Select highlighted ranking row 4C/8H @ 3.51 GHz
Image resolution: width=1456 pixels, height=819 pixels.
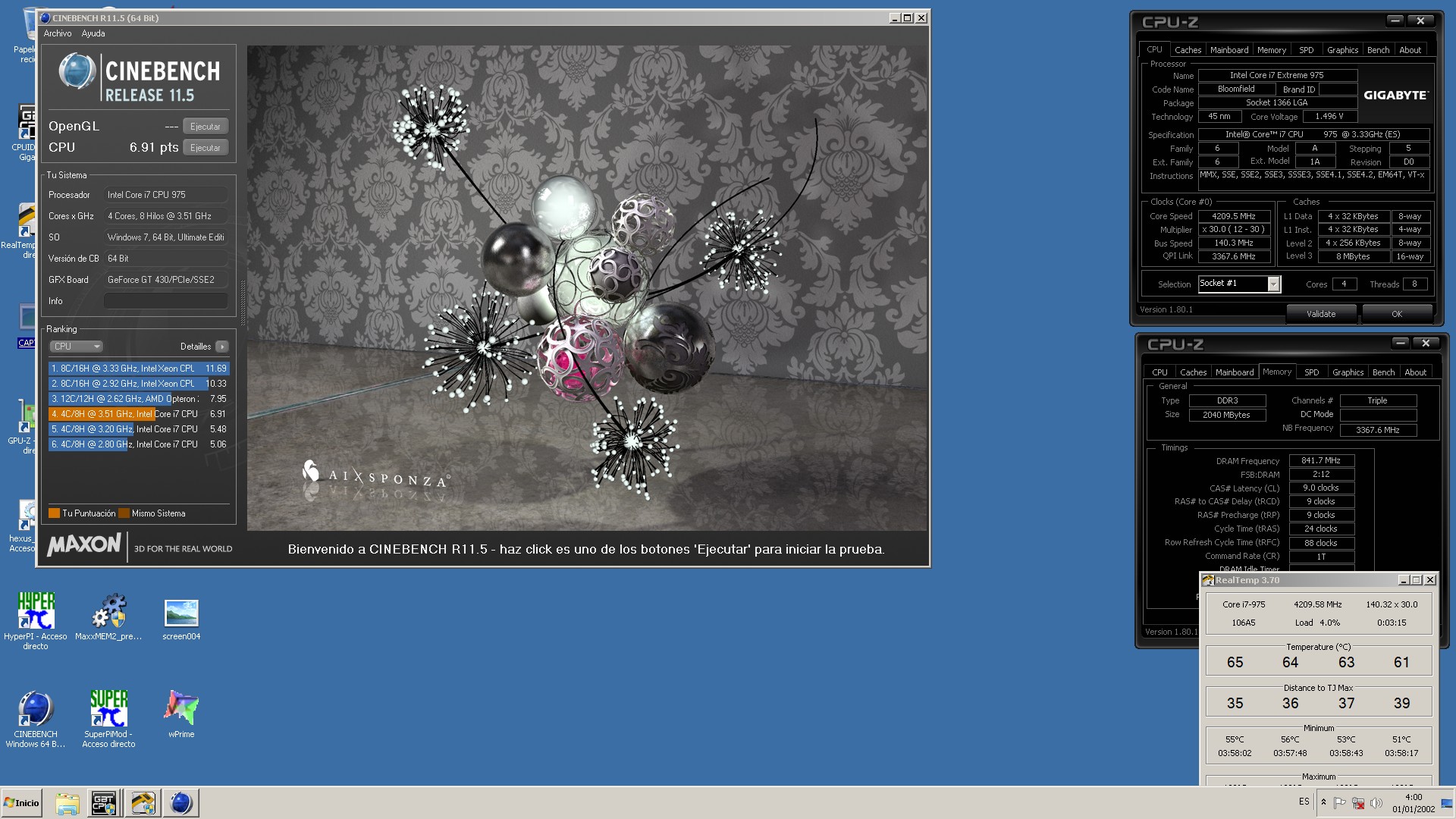tap(139, 414)
